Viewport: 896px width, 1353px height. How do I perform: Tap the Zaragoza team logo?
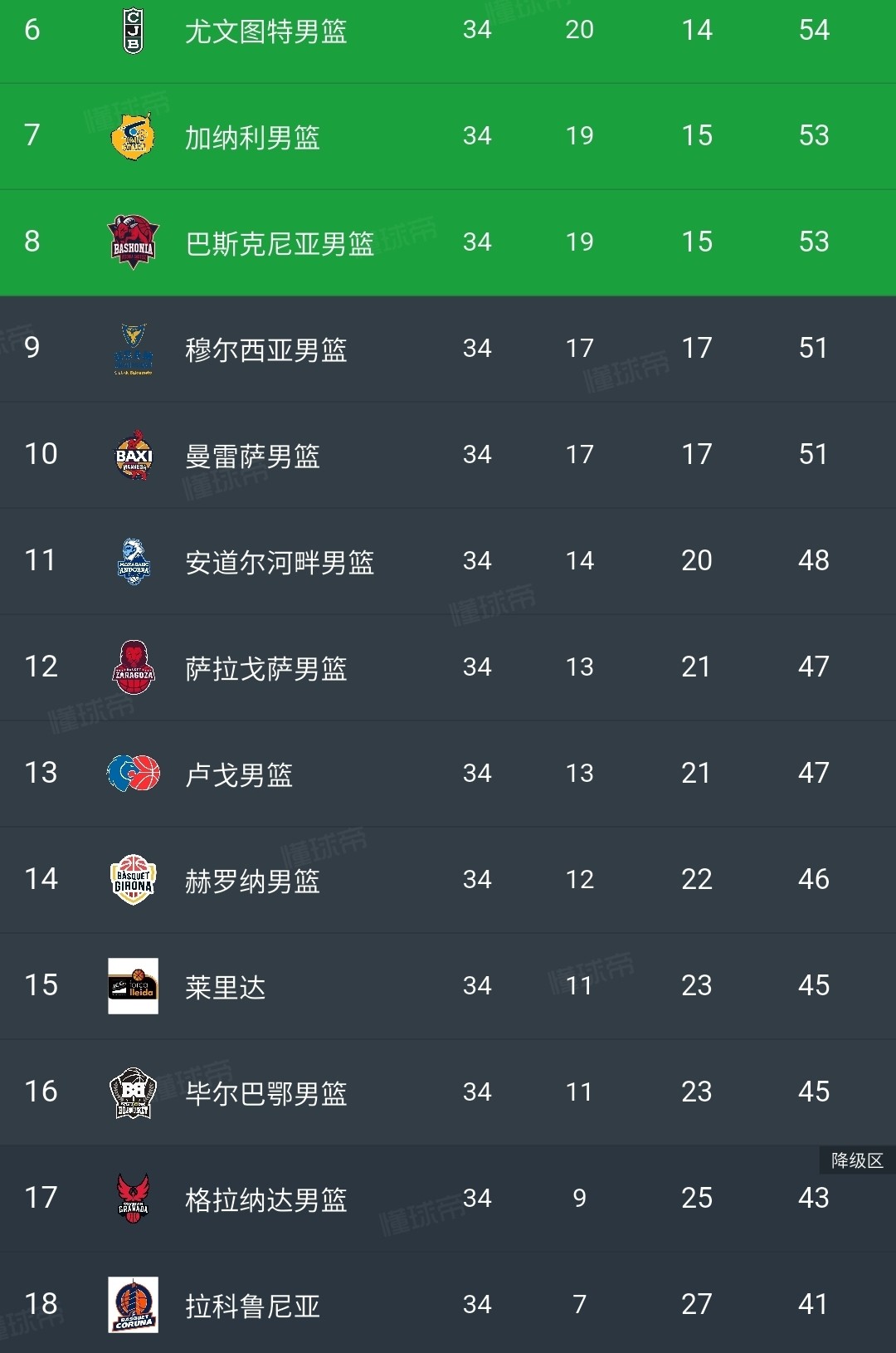click(133, 667)
